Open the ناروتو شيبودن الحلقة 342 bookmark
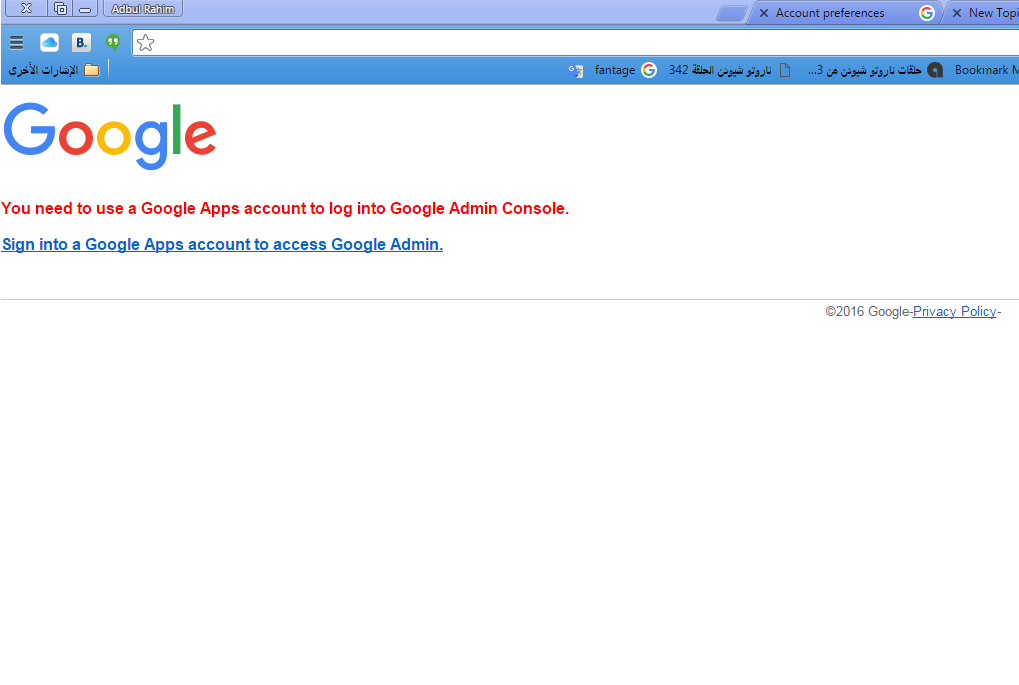 tap(729, 70)
